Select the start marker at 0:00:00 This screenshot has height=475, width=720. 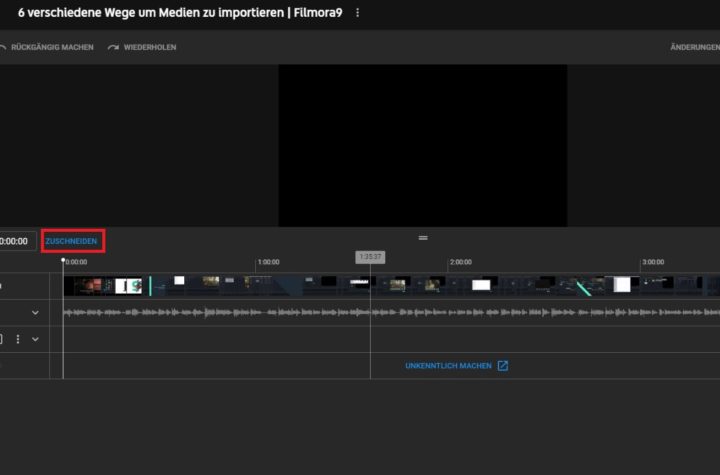click(x=63, y=260)
